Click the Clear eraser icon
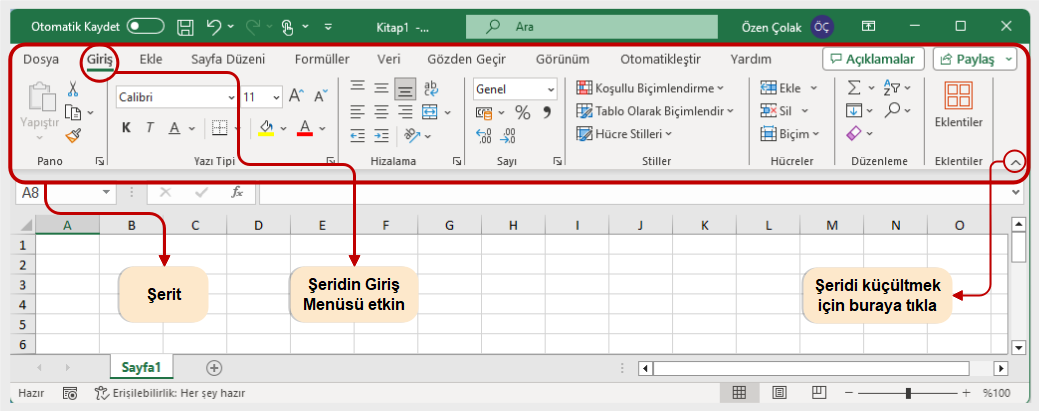This screenshot has width=1039, height=411. pos(855,134)
